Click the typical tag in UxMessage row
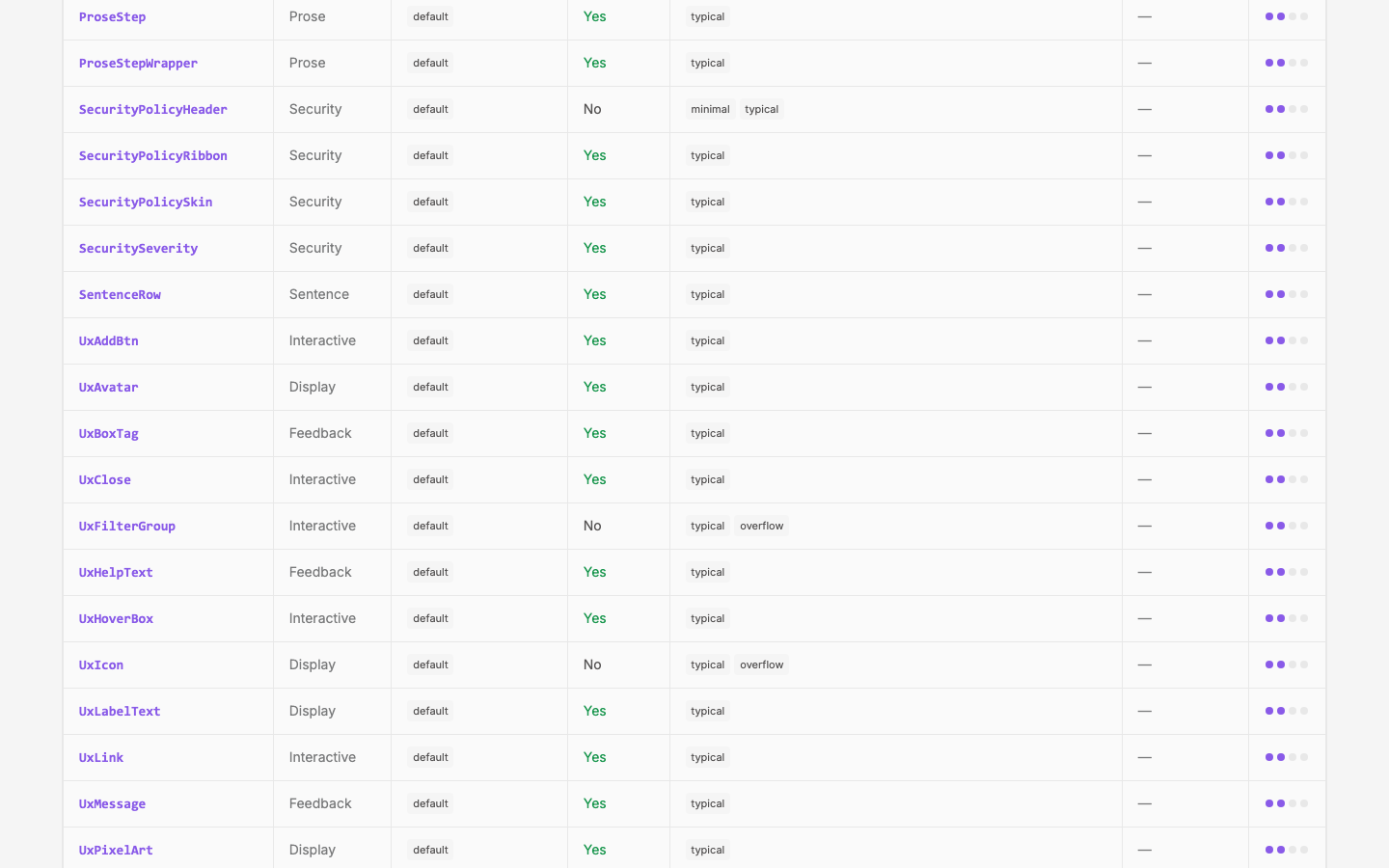Viewport: 1389px width, 868px height. pos(707,803)
